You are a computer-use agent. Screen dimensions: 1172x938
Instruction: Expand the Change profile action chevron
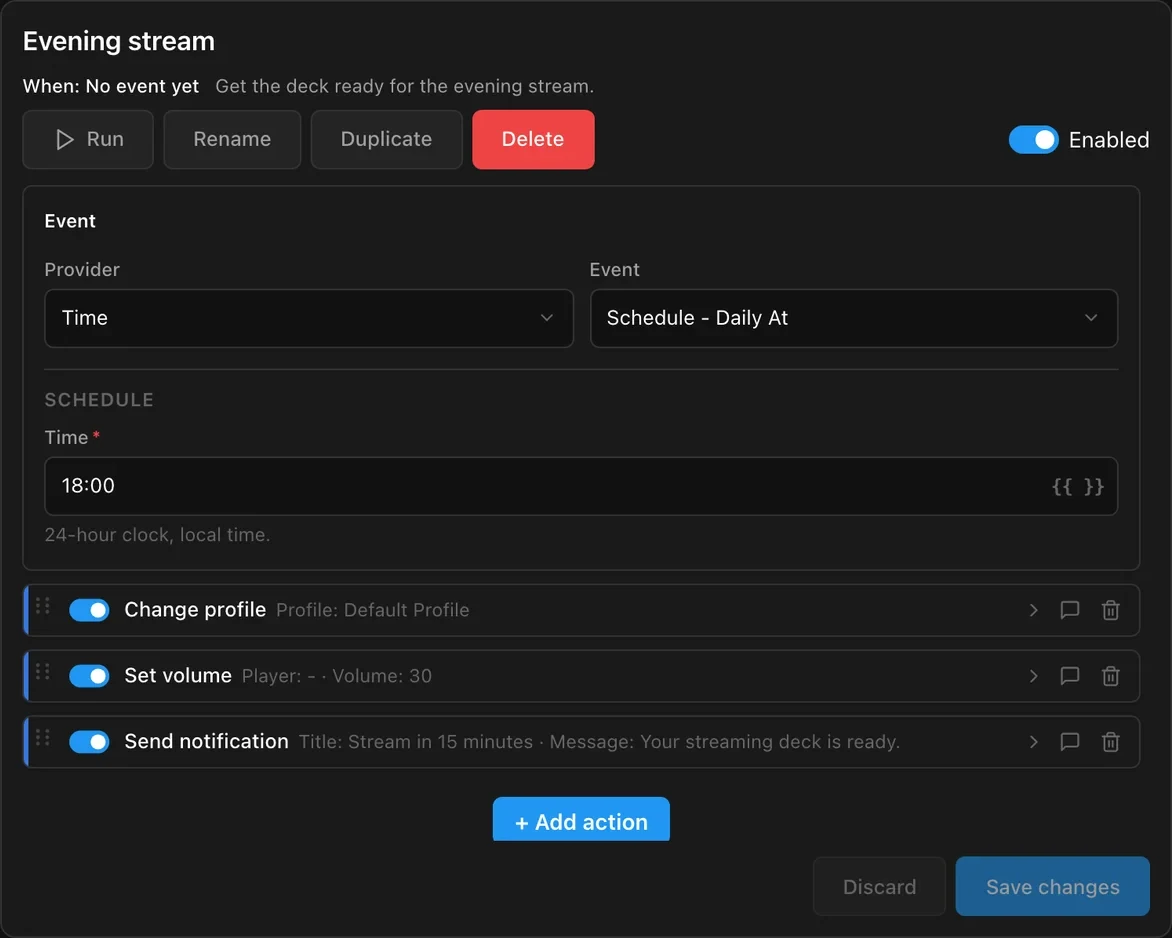coord(1033,610)
